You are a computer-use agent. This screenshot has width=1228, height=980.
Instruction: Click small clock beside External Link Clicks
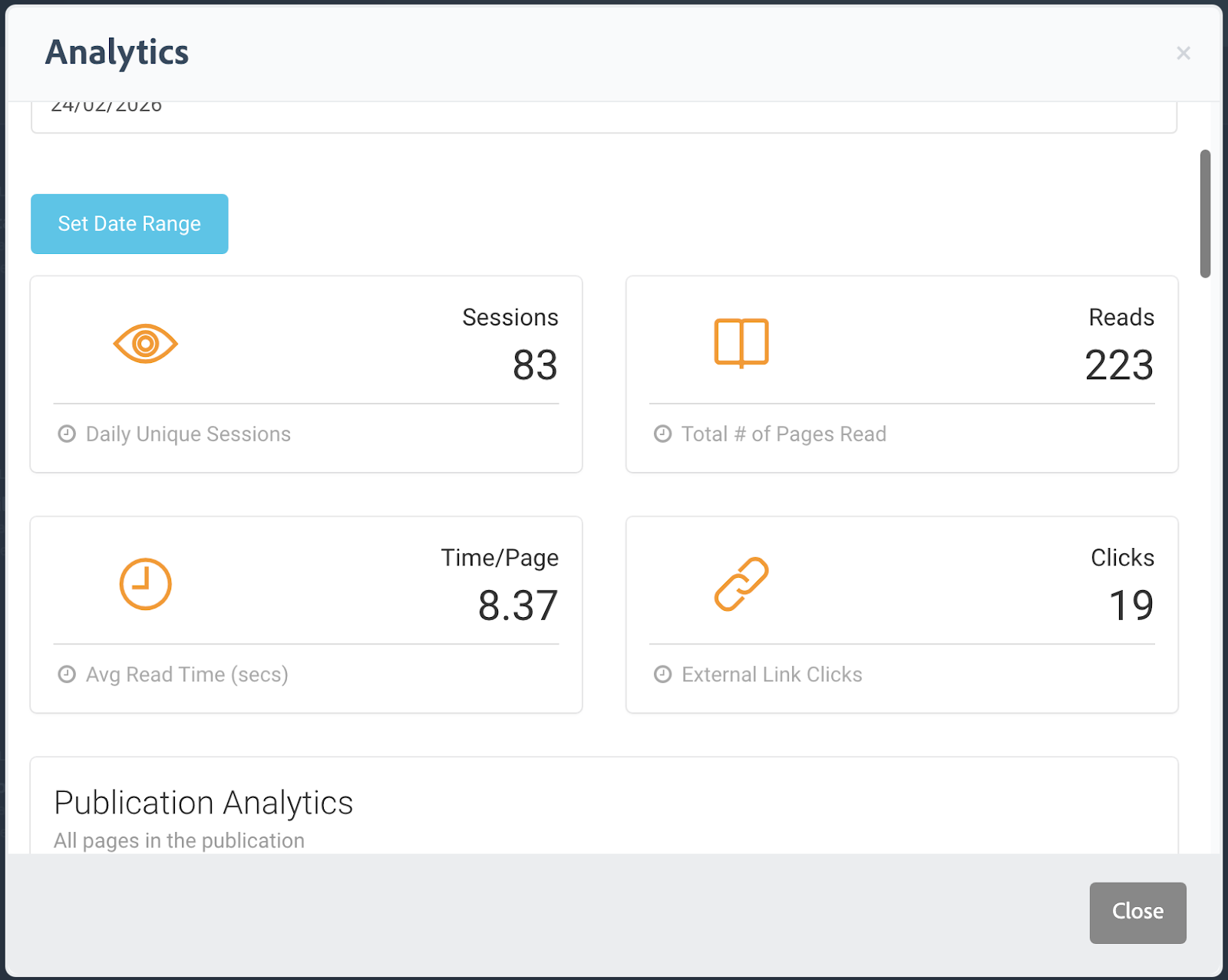tap(662, 674)
